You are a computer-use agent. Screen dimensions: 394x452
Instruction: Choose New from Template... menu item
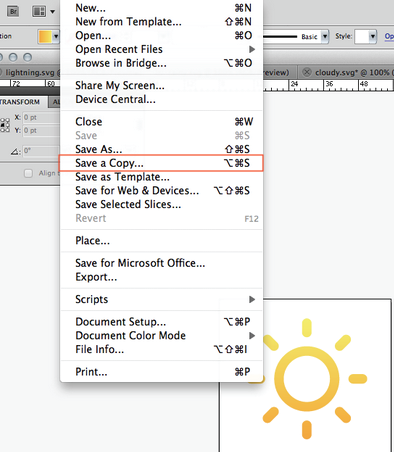[161, 22]
